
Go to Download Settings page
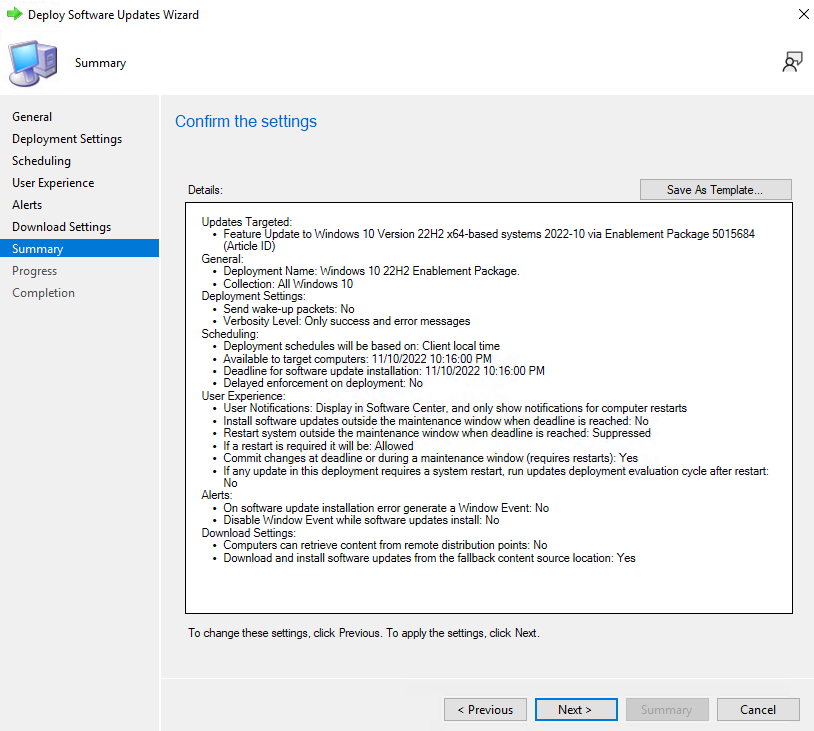pos(62,227)
